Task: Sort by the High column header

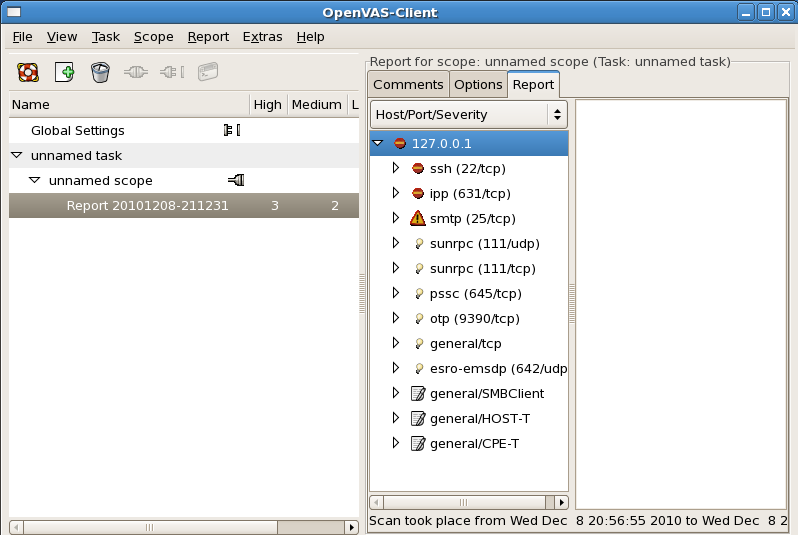Action: click(x=268, y=104)
